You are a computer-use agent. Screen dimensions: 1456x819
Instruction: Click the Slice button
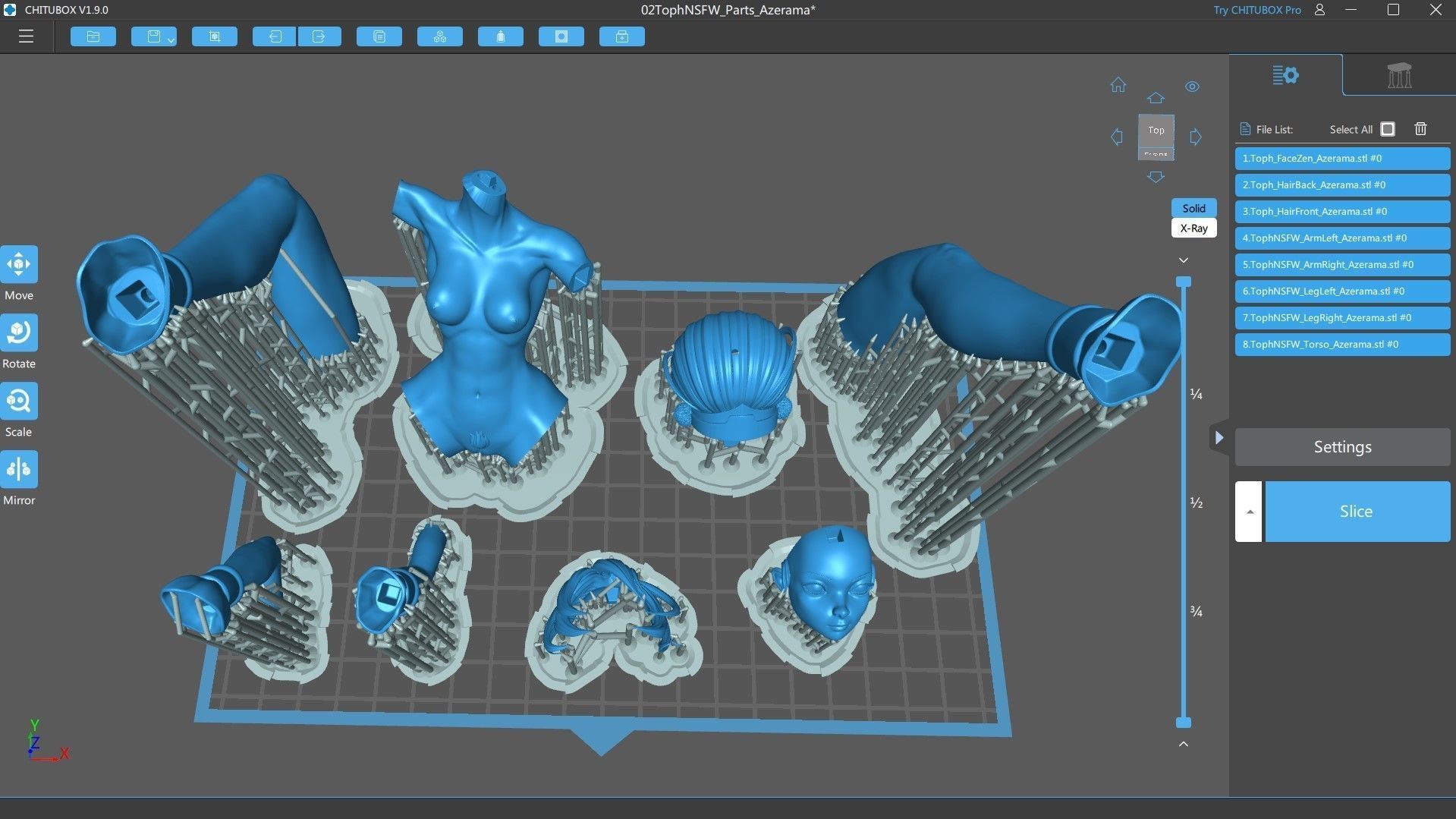coord(1357,512)
